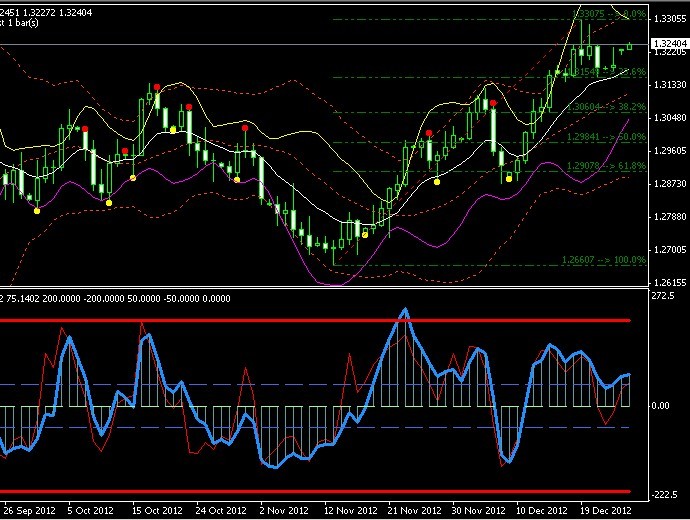Viewport: 690px width, 520px height.
Task: Select the upper red indicator level line
Action: (x=315, y=321)
